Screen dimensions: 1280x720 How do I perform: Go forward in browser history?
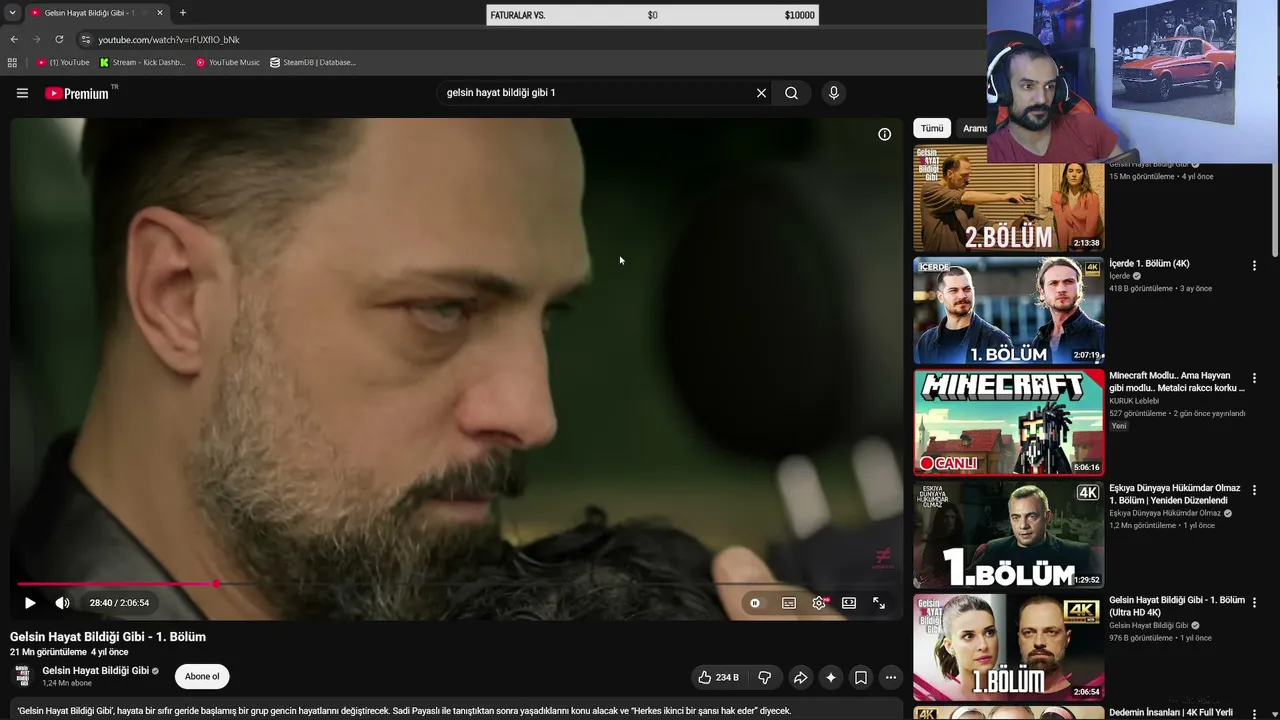(37, 40)
